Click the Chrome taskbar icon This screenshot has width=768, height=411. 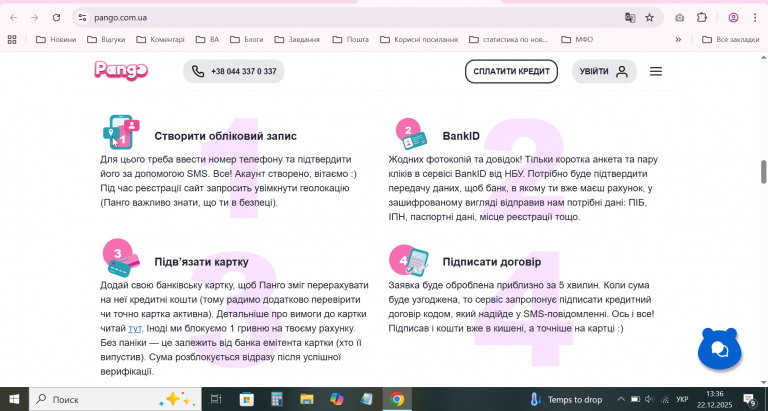pyautogui.click(x=397, y=399)
